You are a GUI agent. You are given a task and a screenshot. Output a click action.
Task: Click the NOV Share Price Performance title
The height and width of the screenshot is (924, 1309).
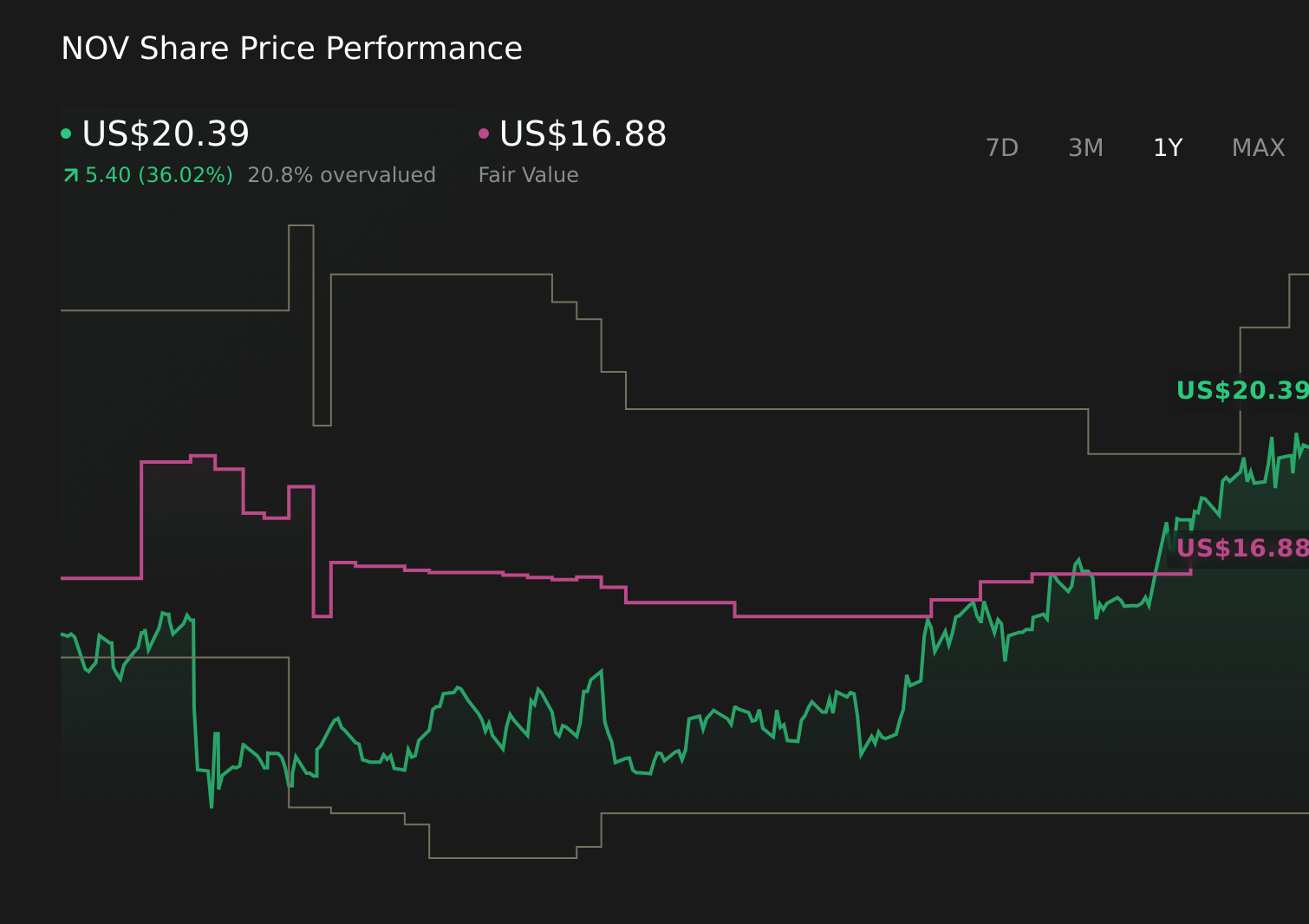pos(292,48)
